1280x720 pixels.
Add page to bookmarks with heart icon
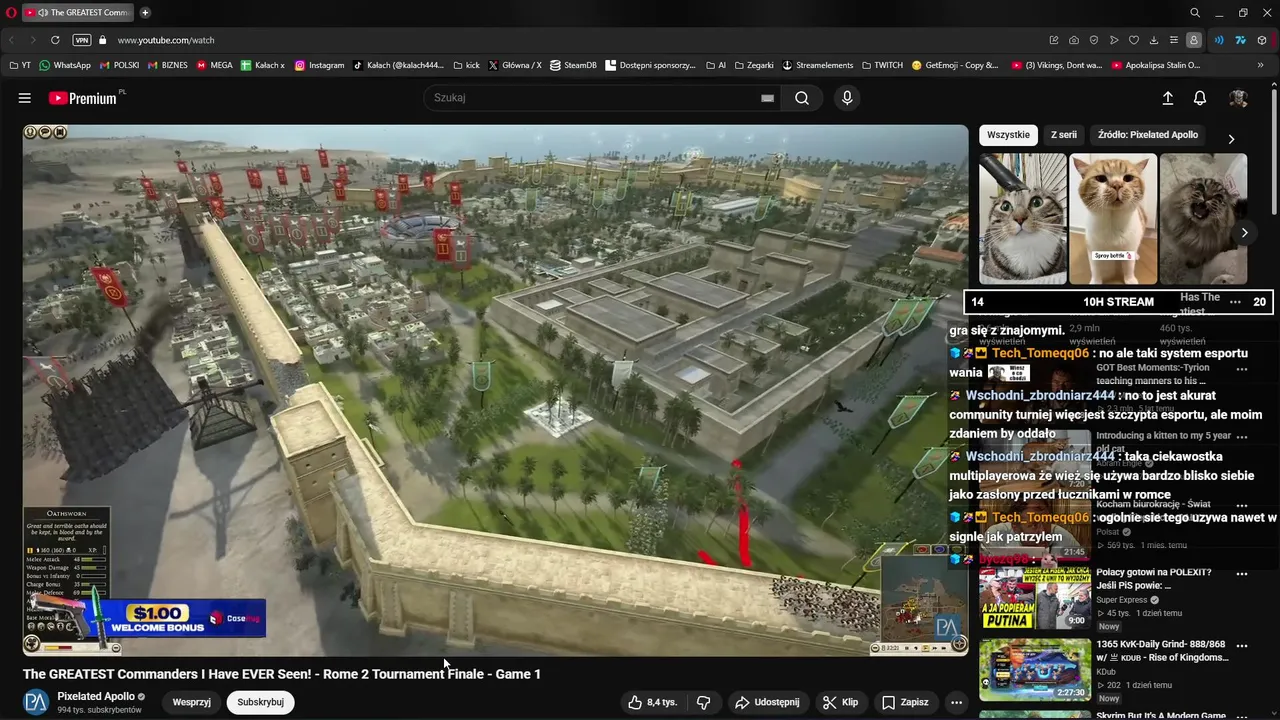tap(1134, 40)
